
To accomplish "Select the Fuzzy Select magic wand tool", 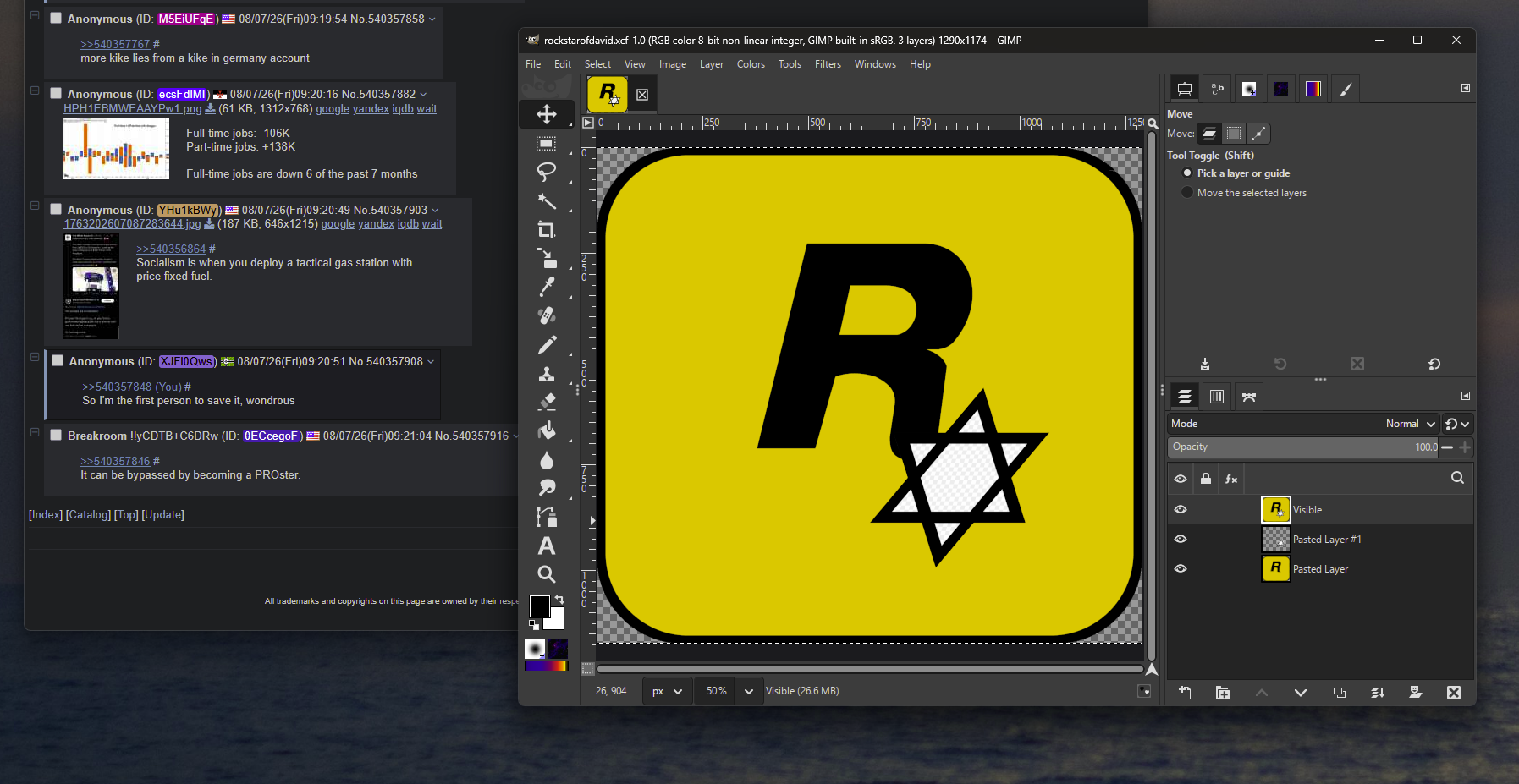I will (547, 200).
